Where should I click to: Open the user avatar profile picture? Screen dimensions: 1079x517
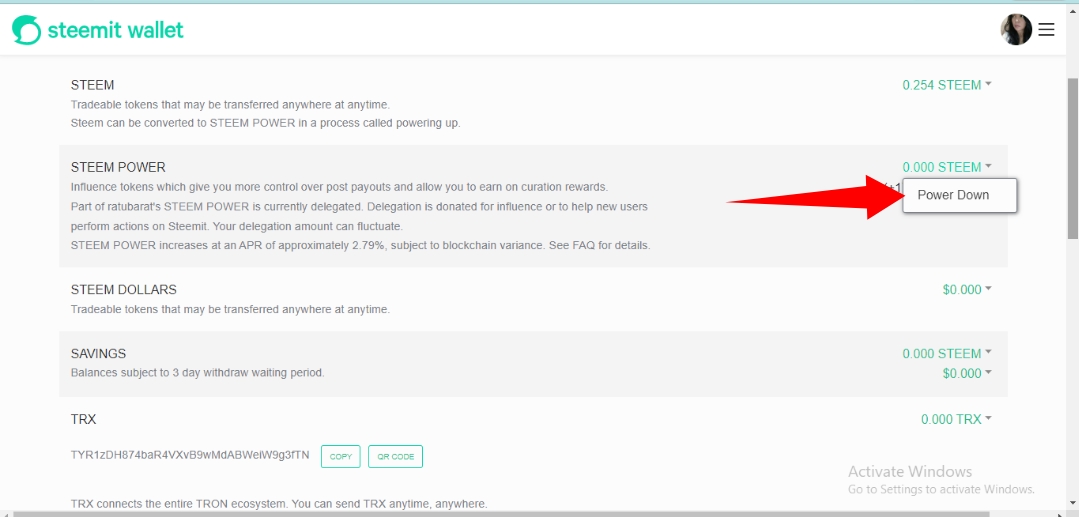[1016, 30]
